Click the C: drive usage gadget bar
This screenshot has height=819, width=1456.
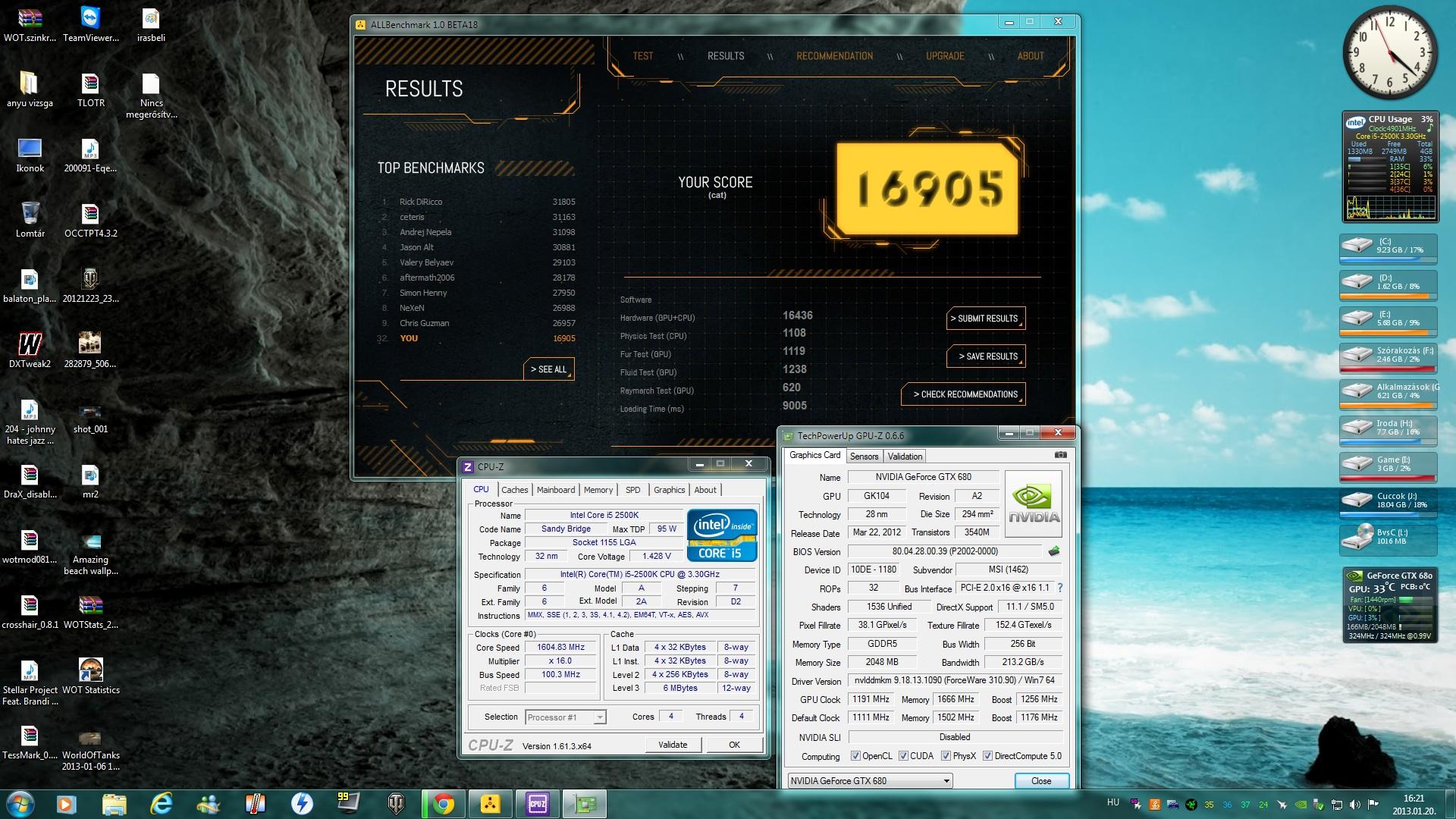coord(1388,259)
